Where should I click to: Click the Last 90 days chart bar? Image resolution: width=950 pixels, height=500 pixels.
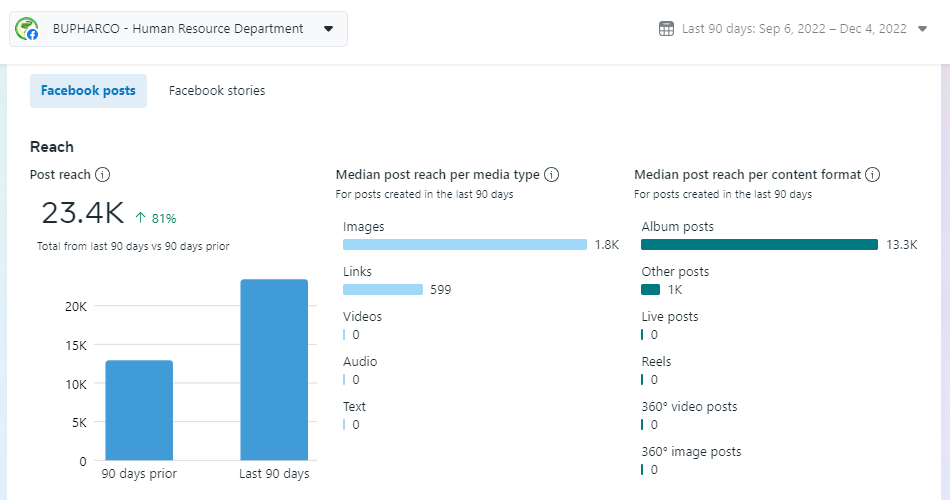click(274, 370)
